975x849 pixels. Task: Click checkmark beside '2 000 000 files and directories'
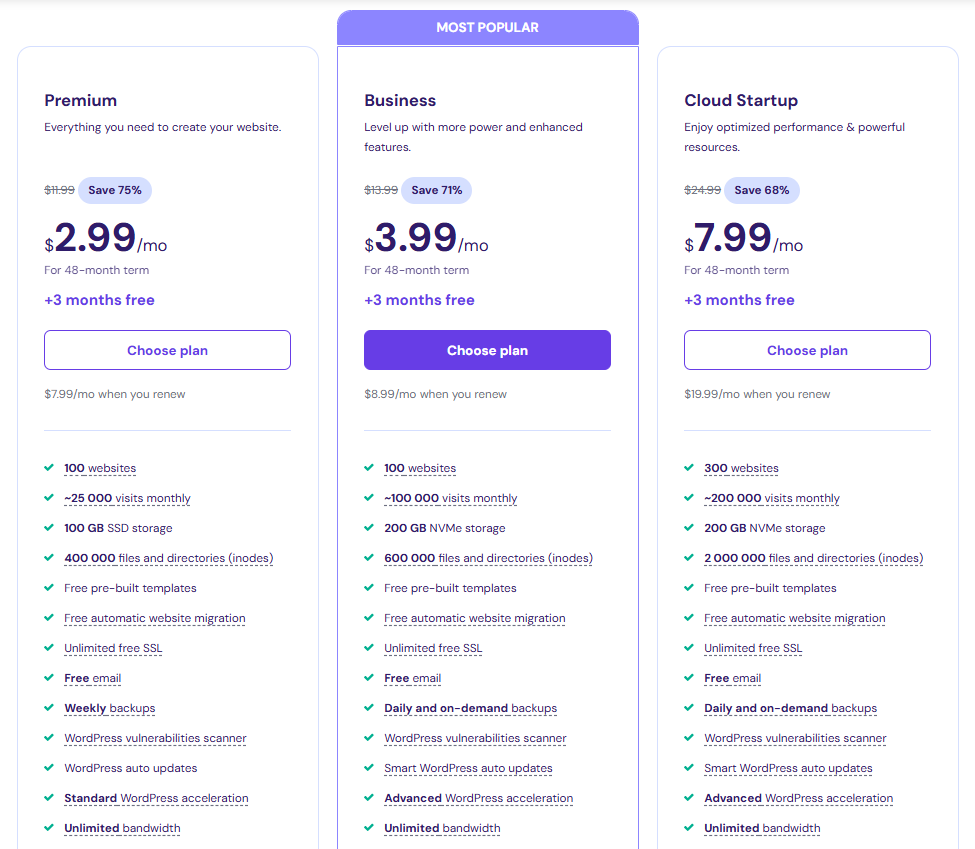[x=689, y=557]
